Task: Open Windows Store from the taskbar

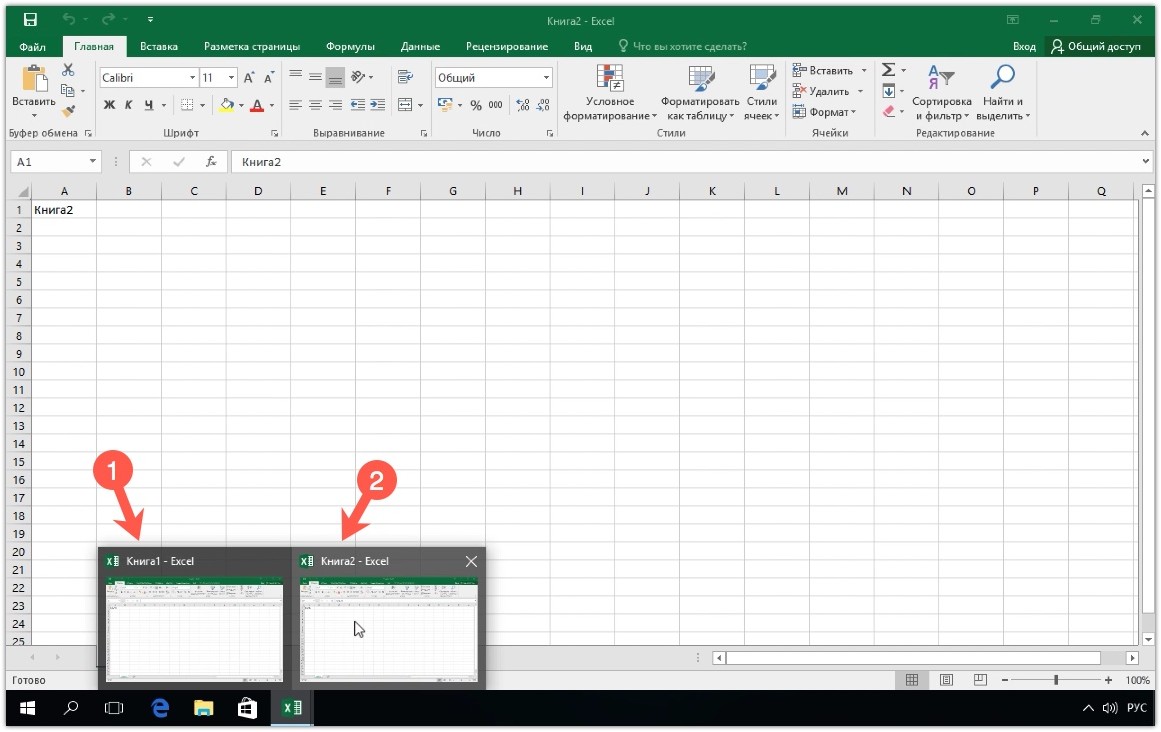Action: (247, 708)
